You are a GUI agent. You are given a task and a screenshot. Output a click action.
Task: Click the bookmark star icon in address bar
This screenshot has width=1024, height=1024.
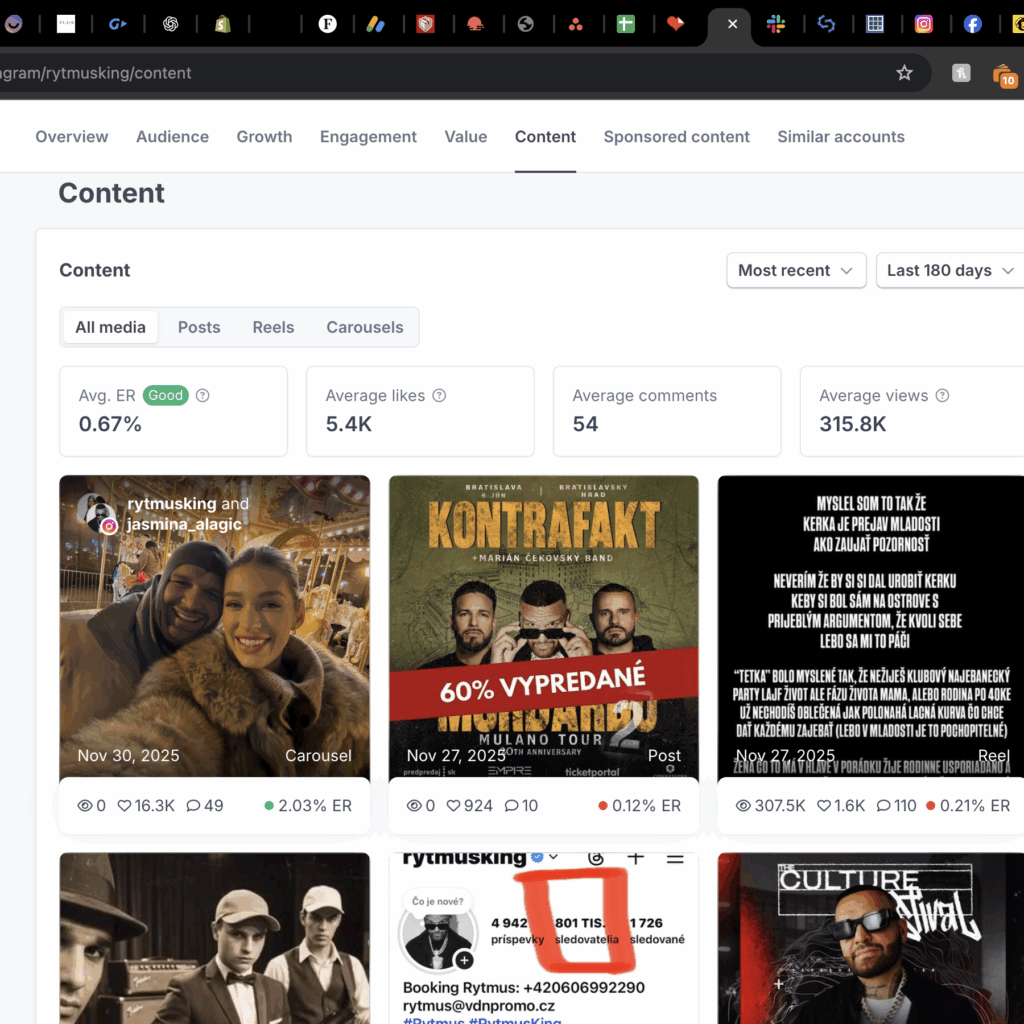pyautogui.click(x=904, y=73)
